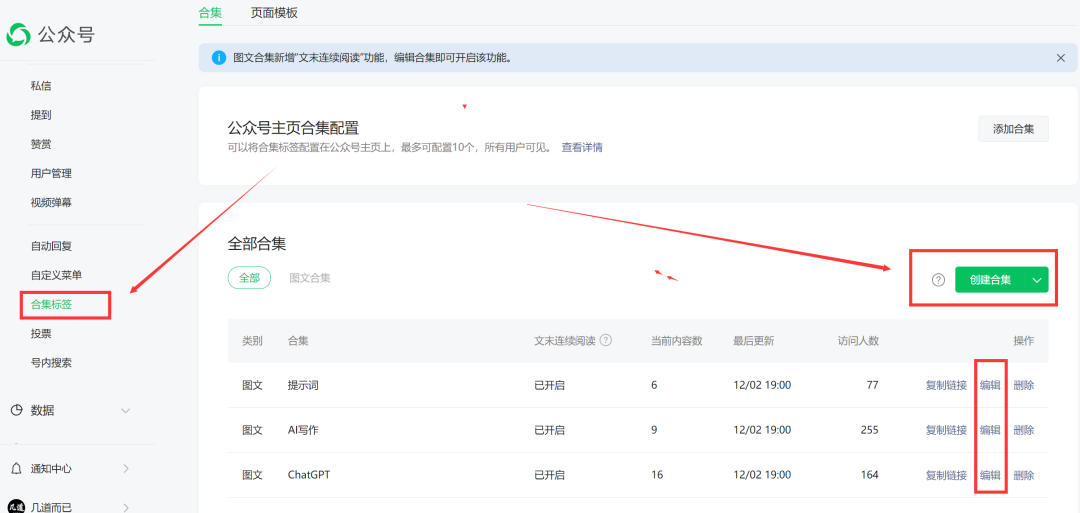This screenshot has height=513, width=1080.
Task: Click the AI写作 collection name
Action: [303, 430]
